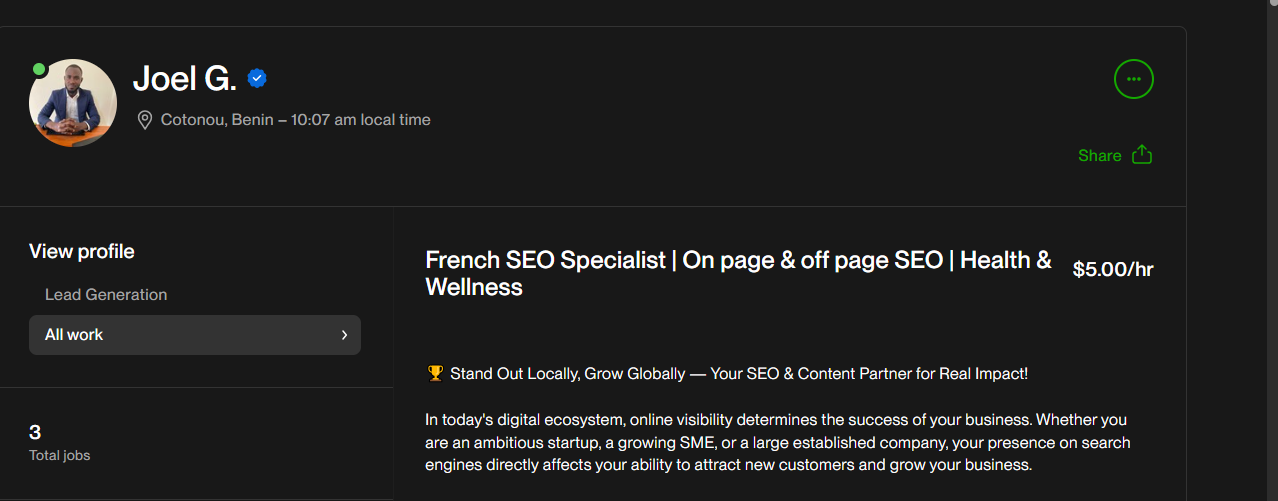Select the All work profile item
1278x501 pixels.
pyautogui.click(x=180, y=335)
